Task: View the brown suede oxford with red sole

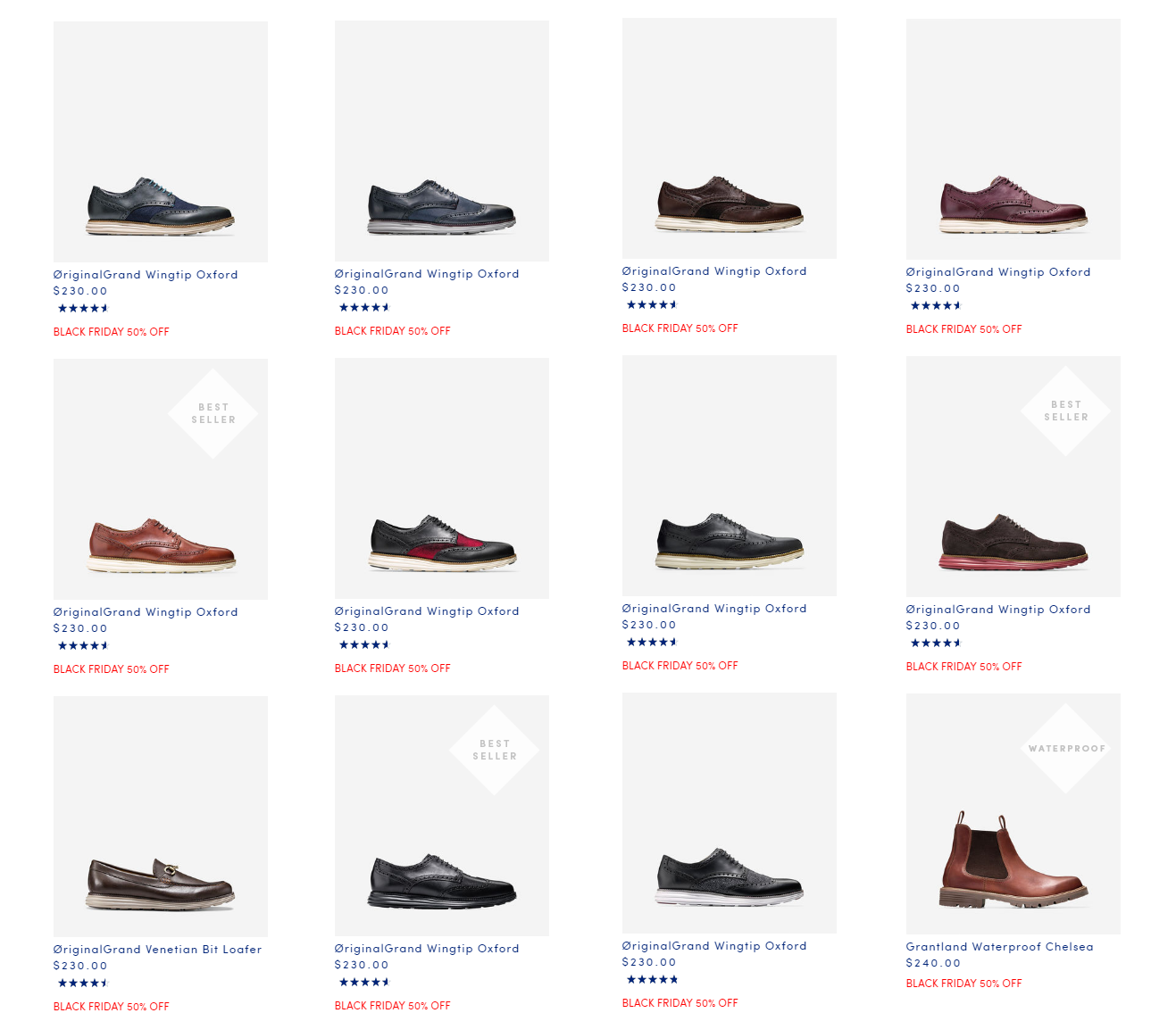Action: [x=1013, y=542]
